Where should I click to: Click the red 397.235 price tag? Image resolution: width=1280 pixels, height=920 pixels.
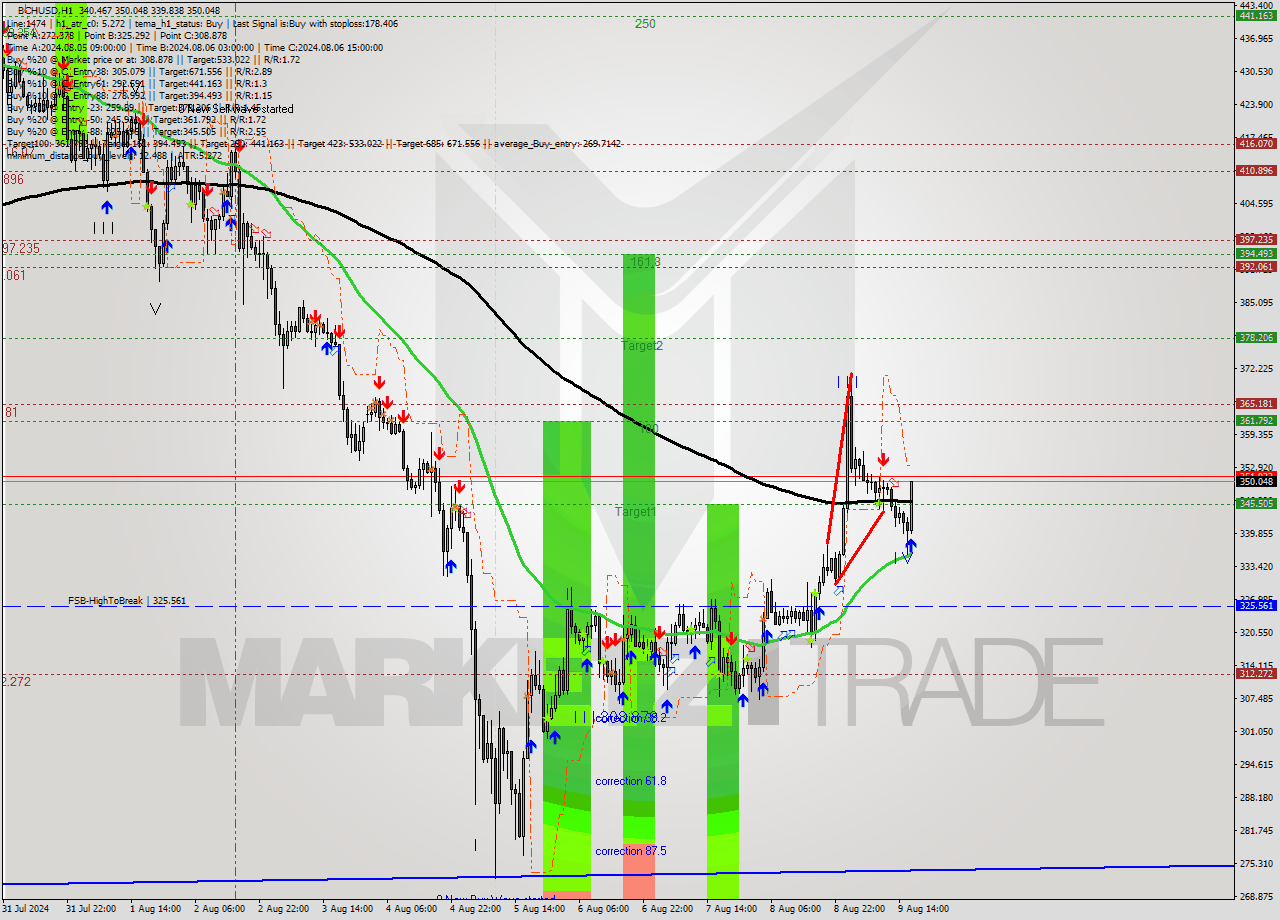click(x=1256, y=240)
